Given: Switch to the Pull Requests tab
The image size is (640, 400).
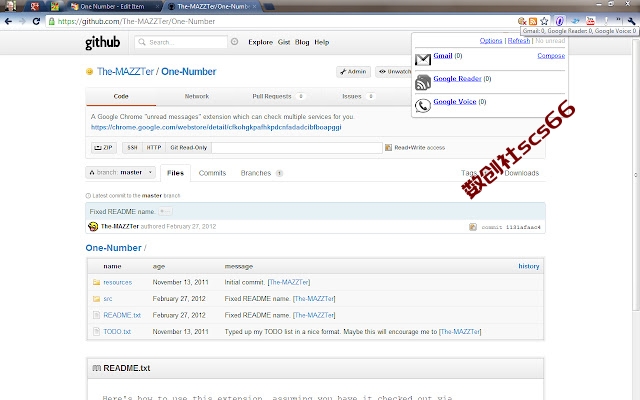Looking at the screenshot, I should [x=279, y=96].
